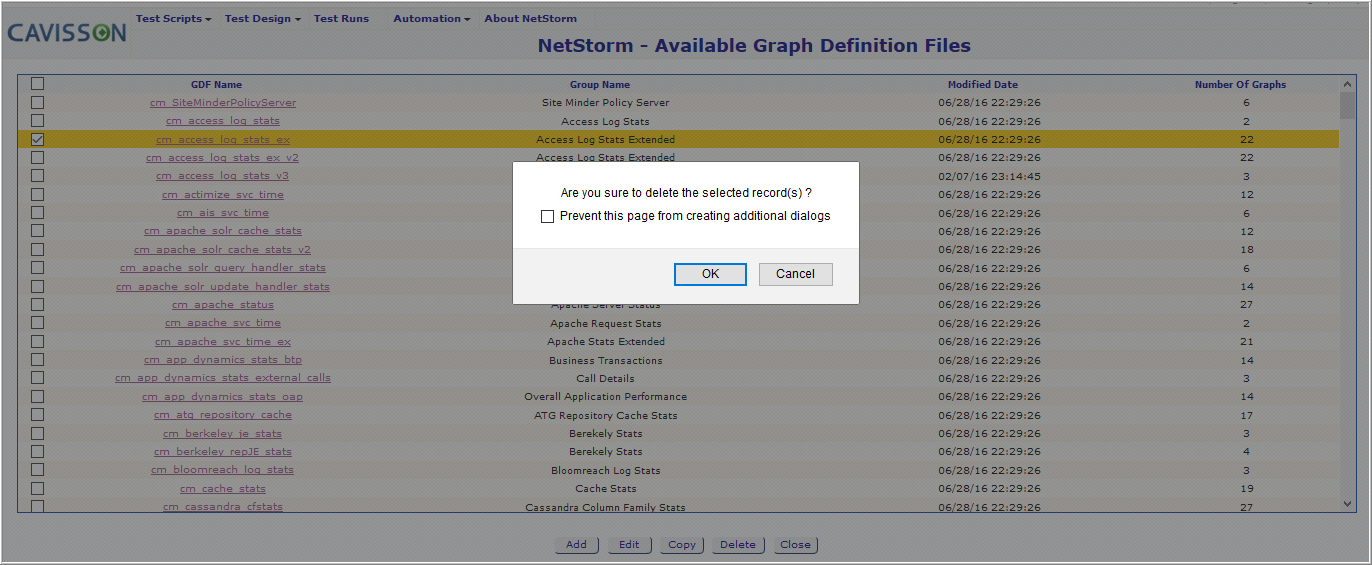This screenshot has height=565, width=1372.
Task: Open About NetStorm menu item
Action: point(530,18)
